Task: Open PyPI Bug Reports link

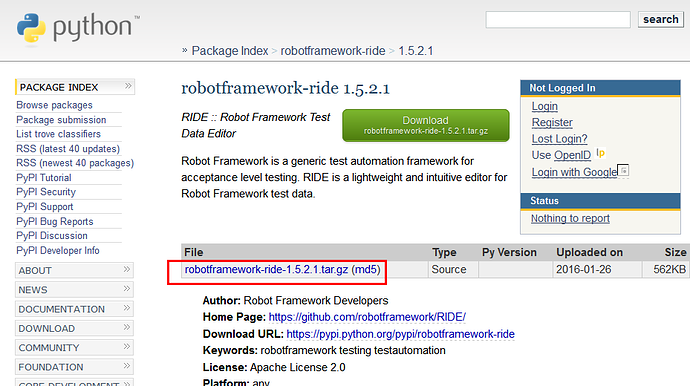Action: 55,221
